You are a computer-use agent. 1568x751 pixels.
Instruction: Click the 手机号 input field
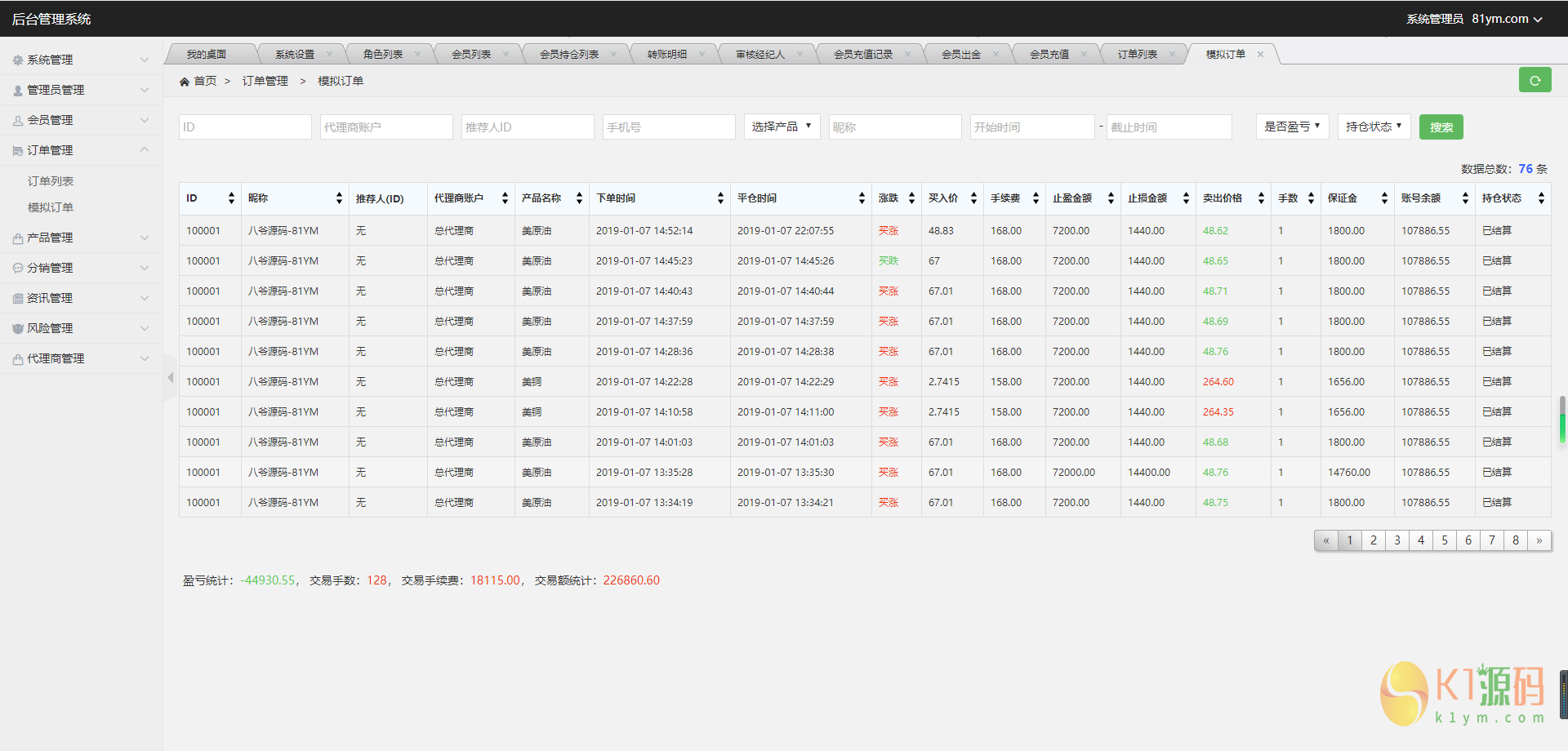[x=669, y=127]
